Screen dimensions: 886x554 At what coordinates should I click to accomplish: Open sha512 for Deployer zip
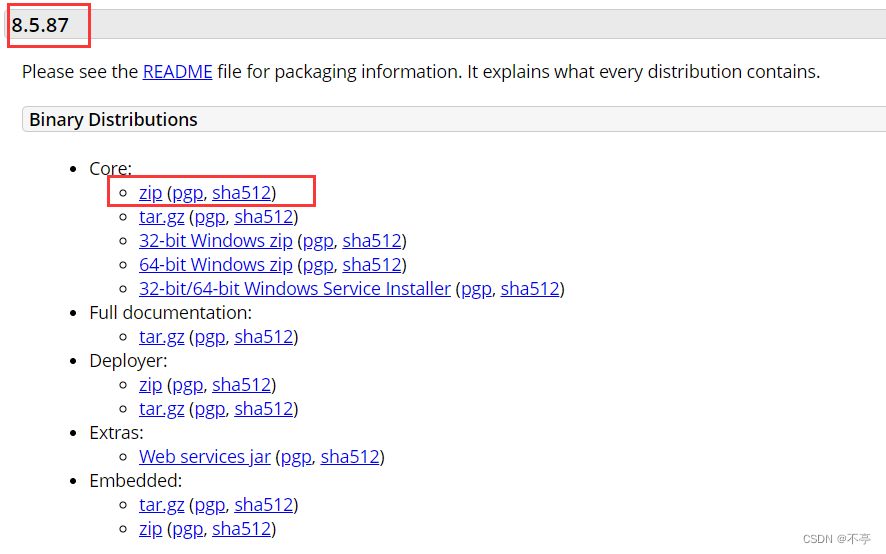242,385
